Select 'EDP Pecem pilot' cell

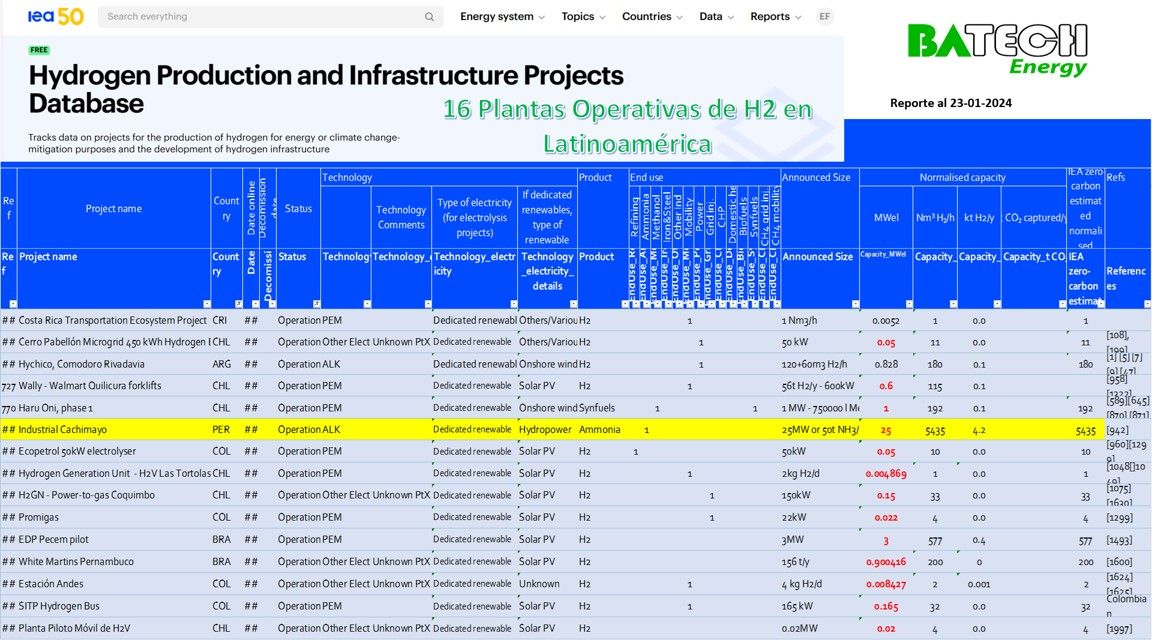tap(114, 539)
